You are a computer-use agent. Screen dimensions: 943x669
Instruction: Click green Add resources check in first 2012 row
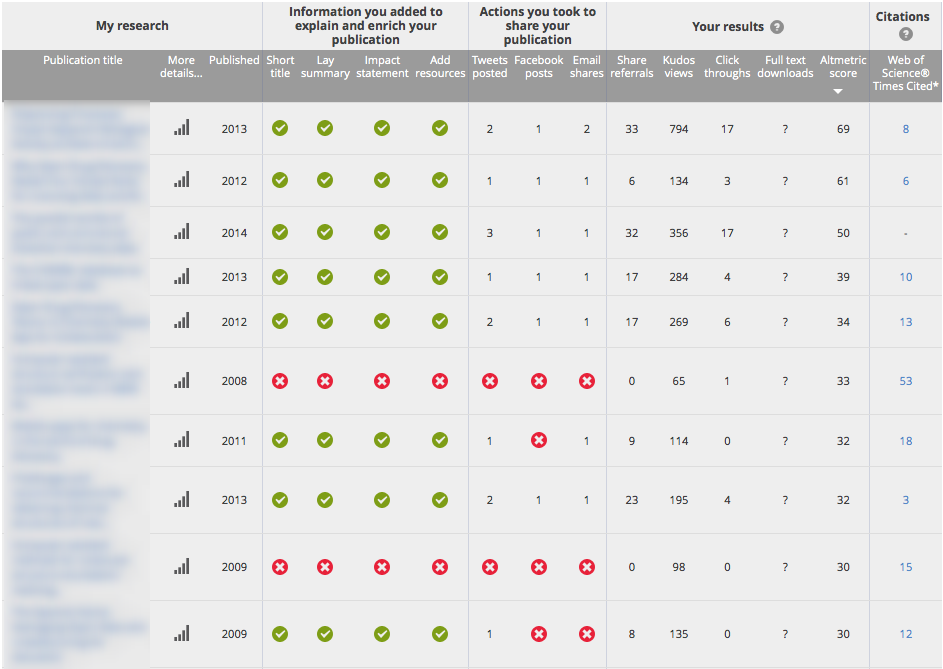click(440, 180)
